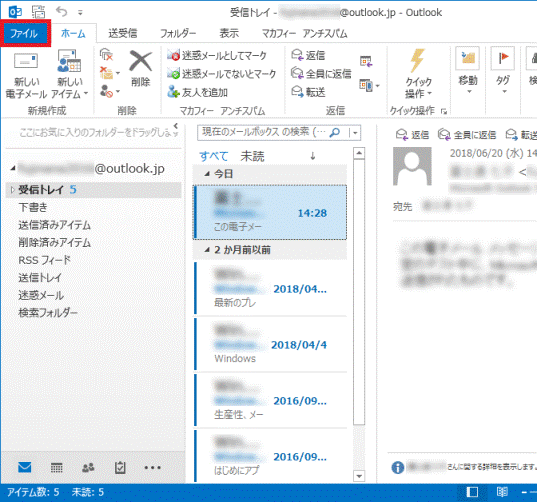Screen dimensions: 537x502
Task: Click 友人を追加 button
Action: click(197, 92)
